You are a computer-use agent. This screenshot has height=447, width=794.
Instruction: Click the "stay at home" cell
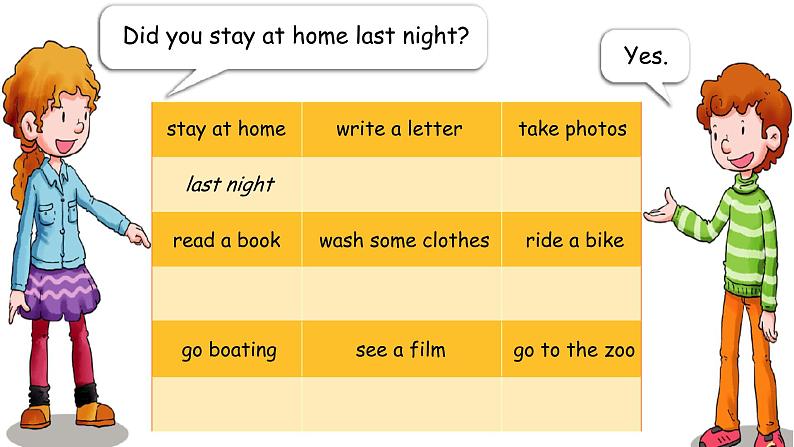(226, 129)
